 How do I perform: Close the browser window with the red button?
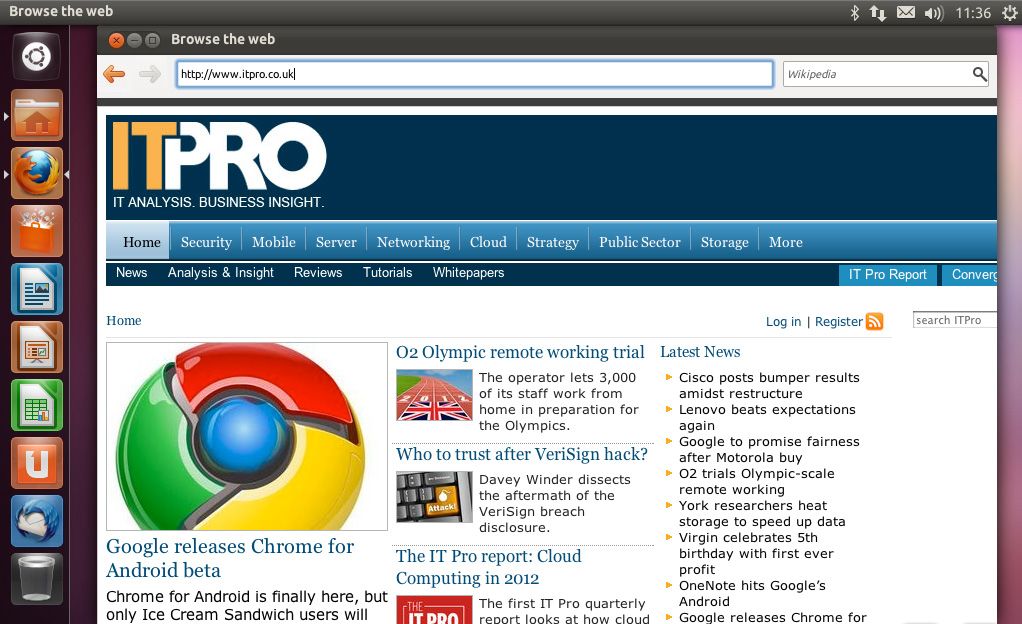click(x=116, y=40)
